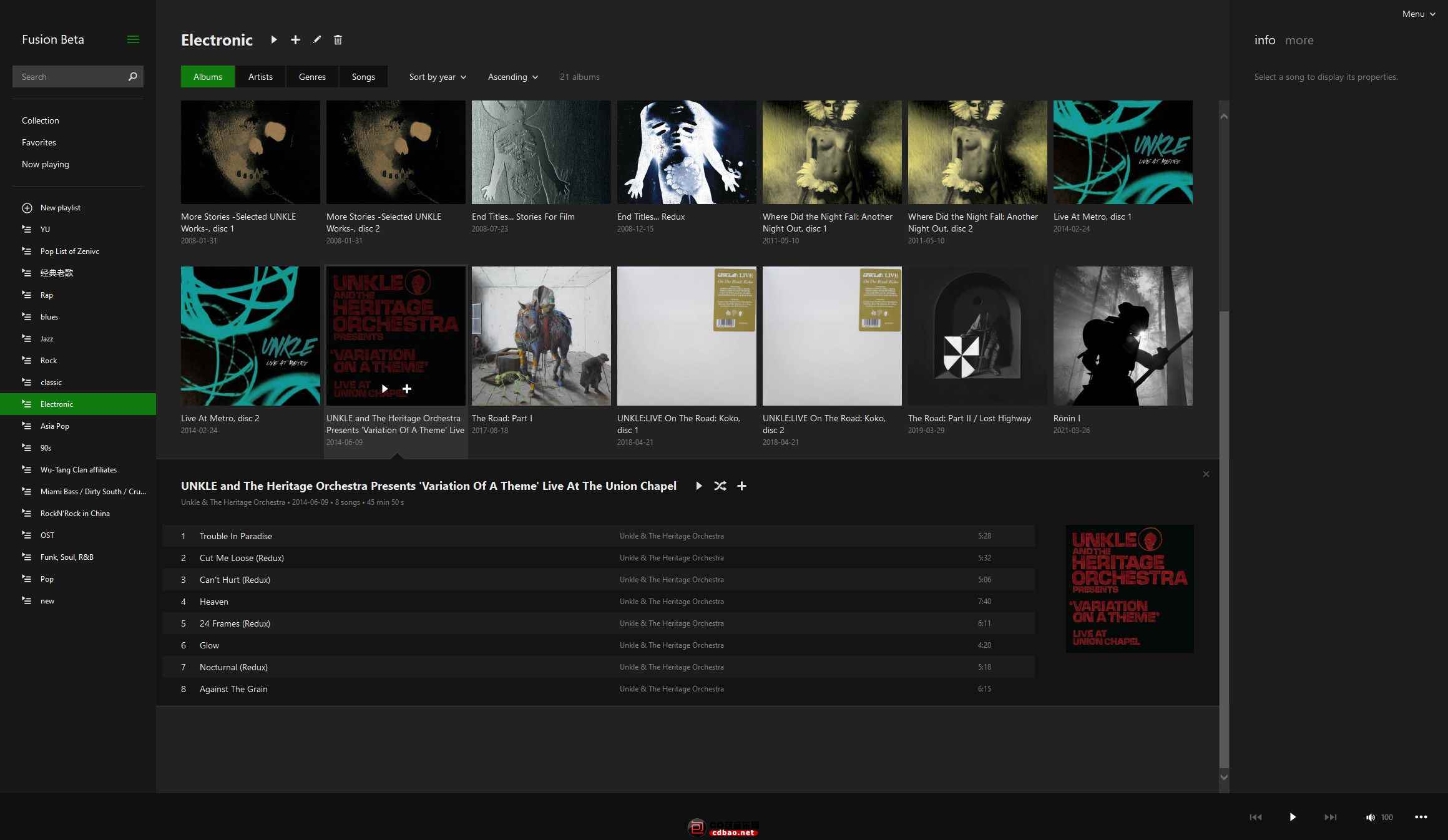
Task: Open the Ascending order dropdown
Action: [512, 77]
